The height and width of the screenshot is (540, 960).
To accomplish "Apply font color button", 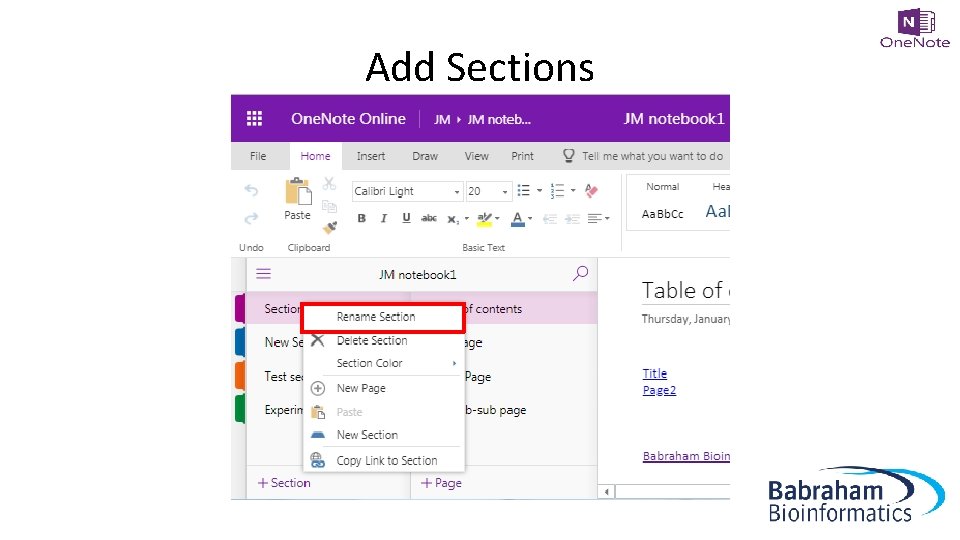I will click(x=517, y=219).
